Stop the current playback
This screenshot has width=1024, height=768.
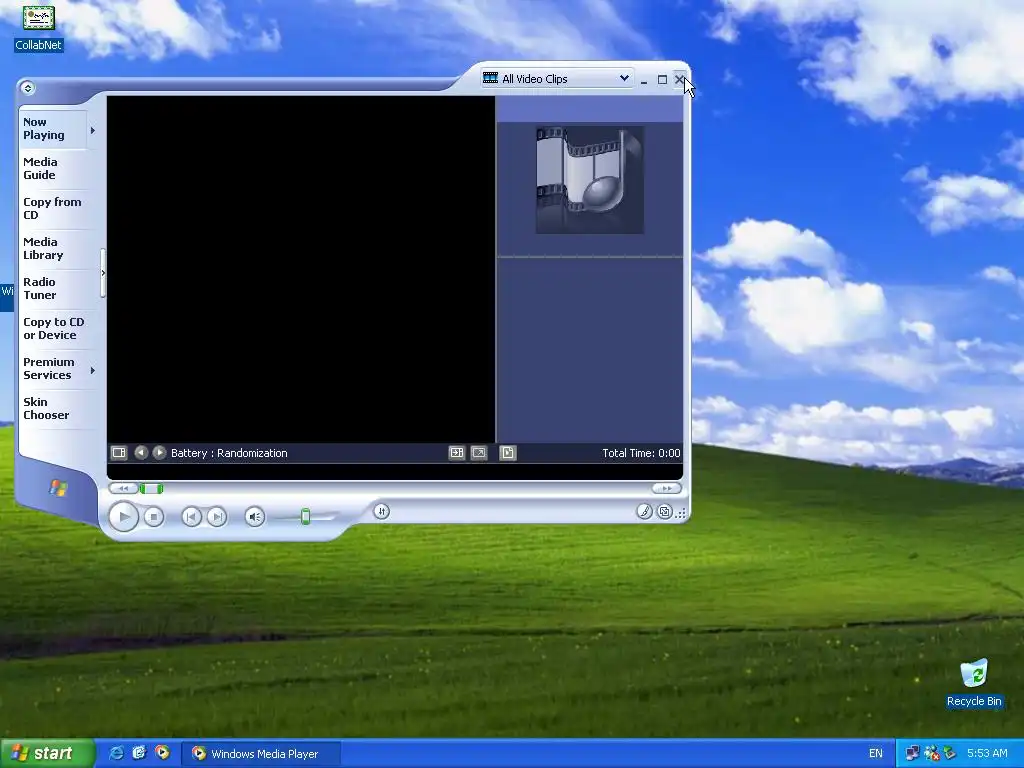[153, 517]
